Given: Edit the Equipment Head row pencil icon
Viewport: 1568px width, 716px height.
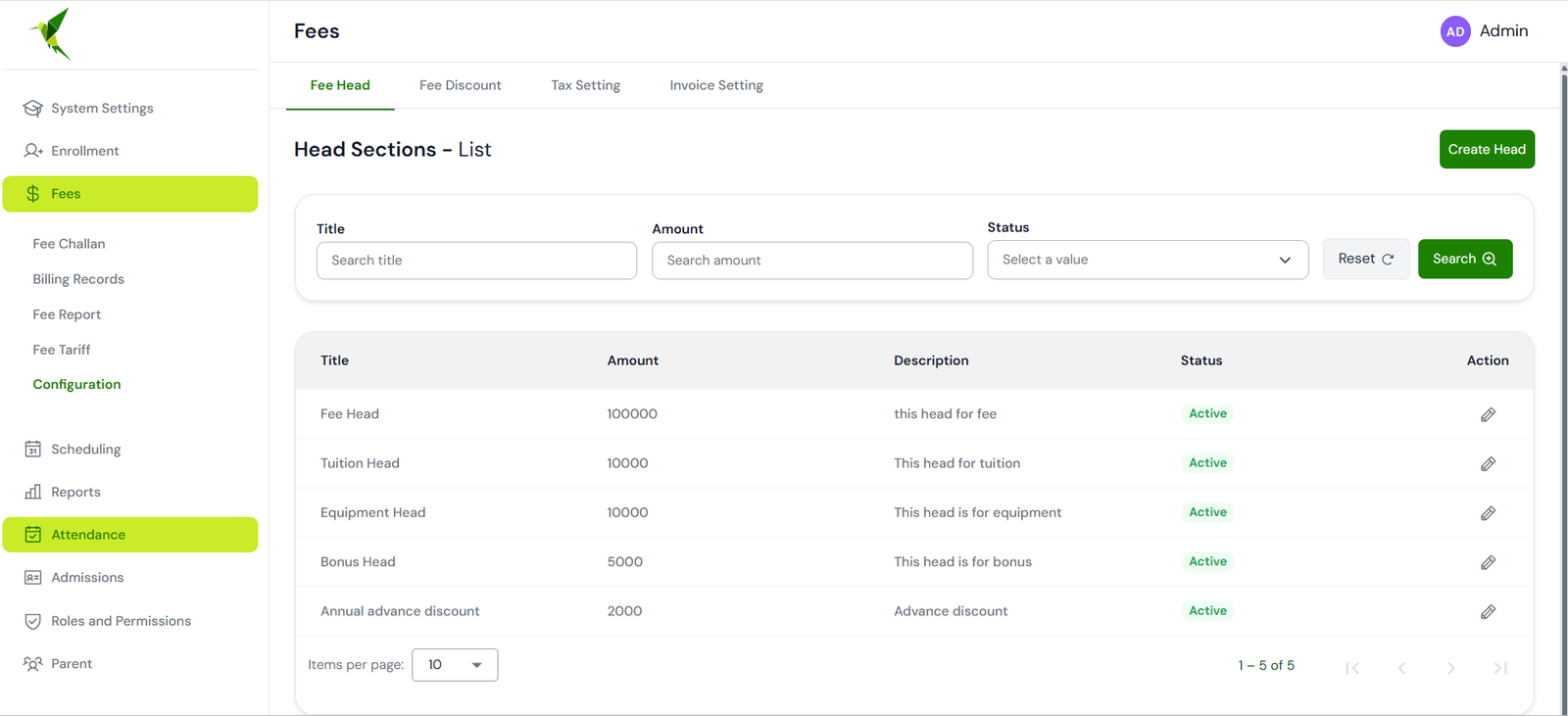Looking at the screenshot, I should (1488, 513).
